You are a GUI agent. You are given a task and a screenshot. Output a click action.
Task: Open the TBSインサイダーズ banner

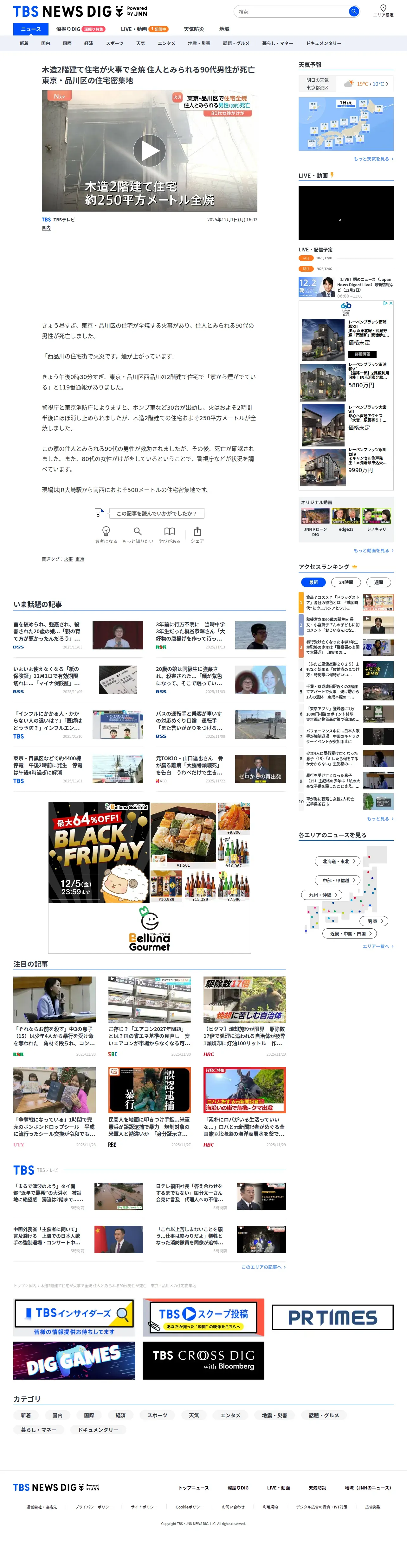point(74,1318)
